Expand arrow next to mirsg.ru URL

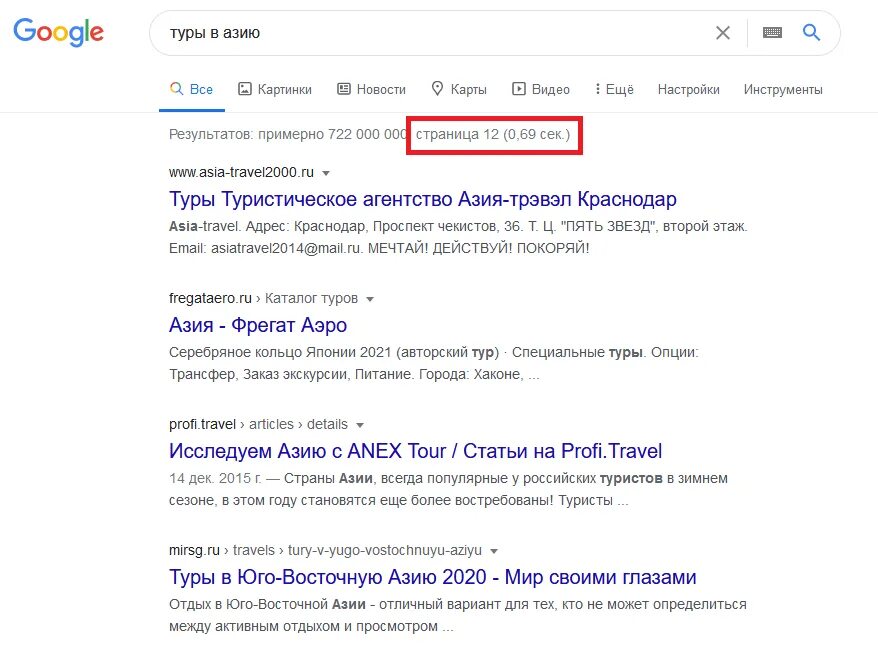[x=494, y=551]
